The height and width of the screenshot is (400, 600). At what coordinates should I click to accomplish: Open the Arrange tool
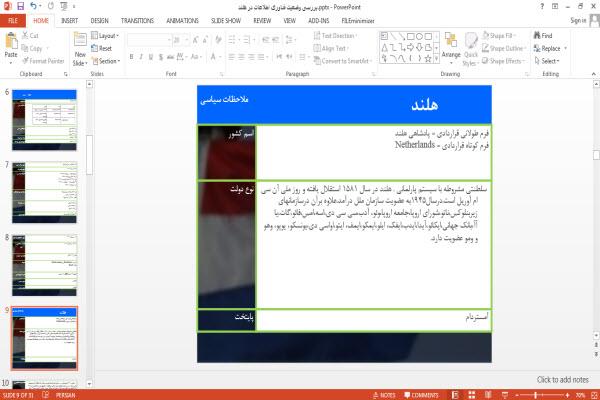point(451,47)
